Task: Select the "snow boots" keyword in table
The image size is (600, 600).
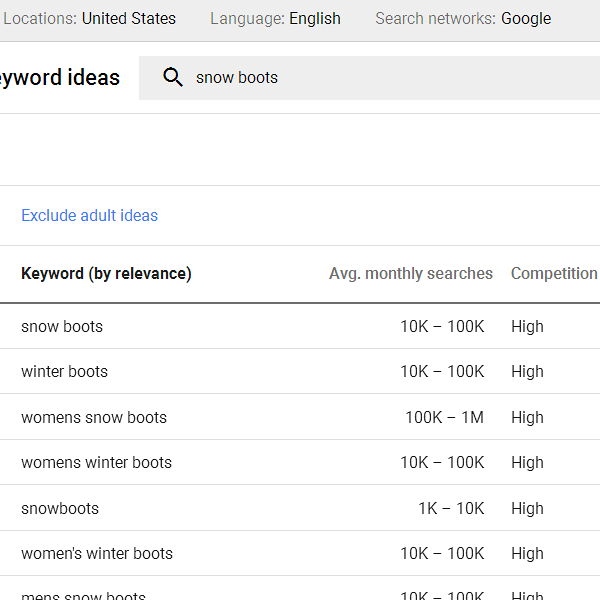Action: pyautogui.click(x=62, y=326)
